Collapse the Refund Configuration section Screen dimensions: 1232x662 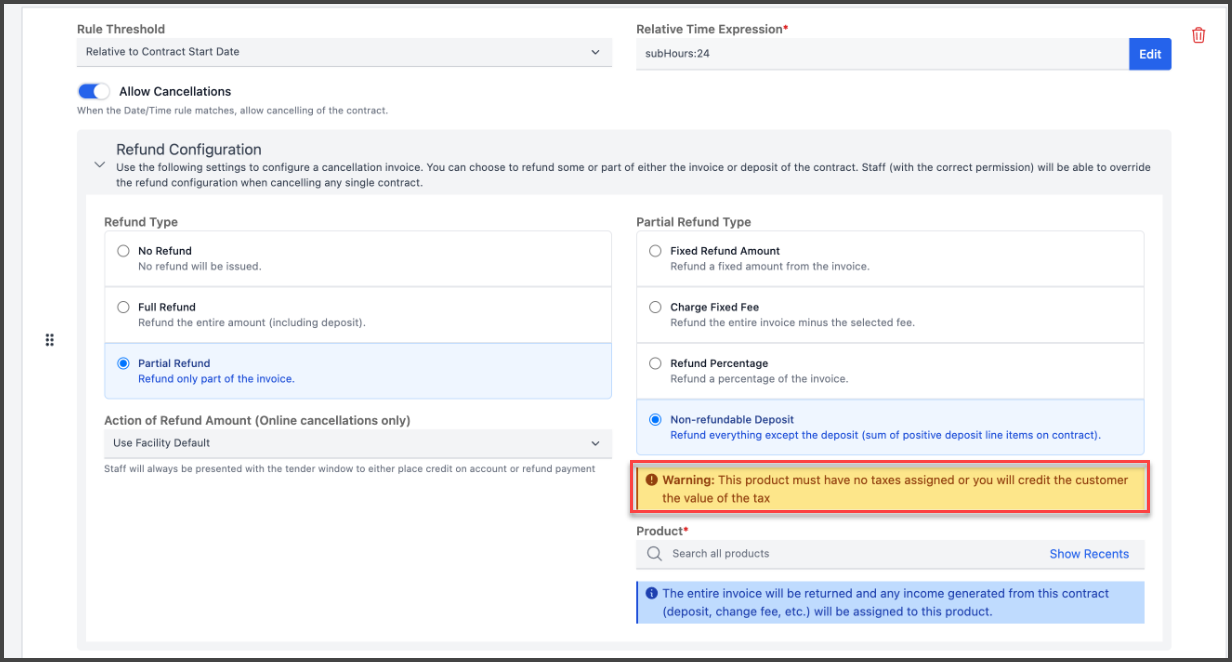[99, 166]
